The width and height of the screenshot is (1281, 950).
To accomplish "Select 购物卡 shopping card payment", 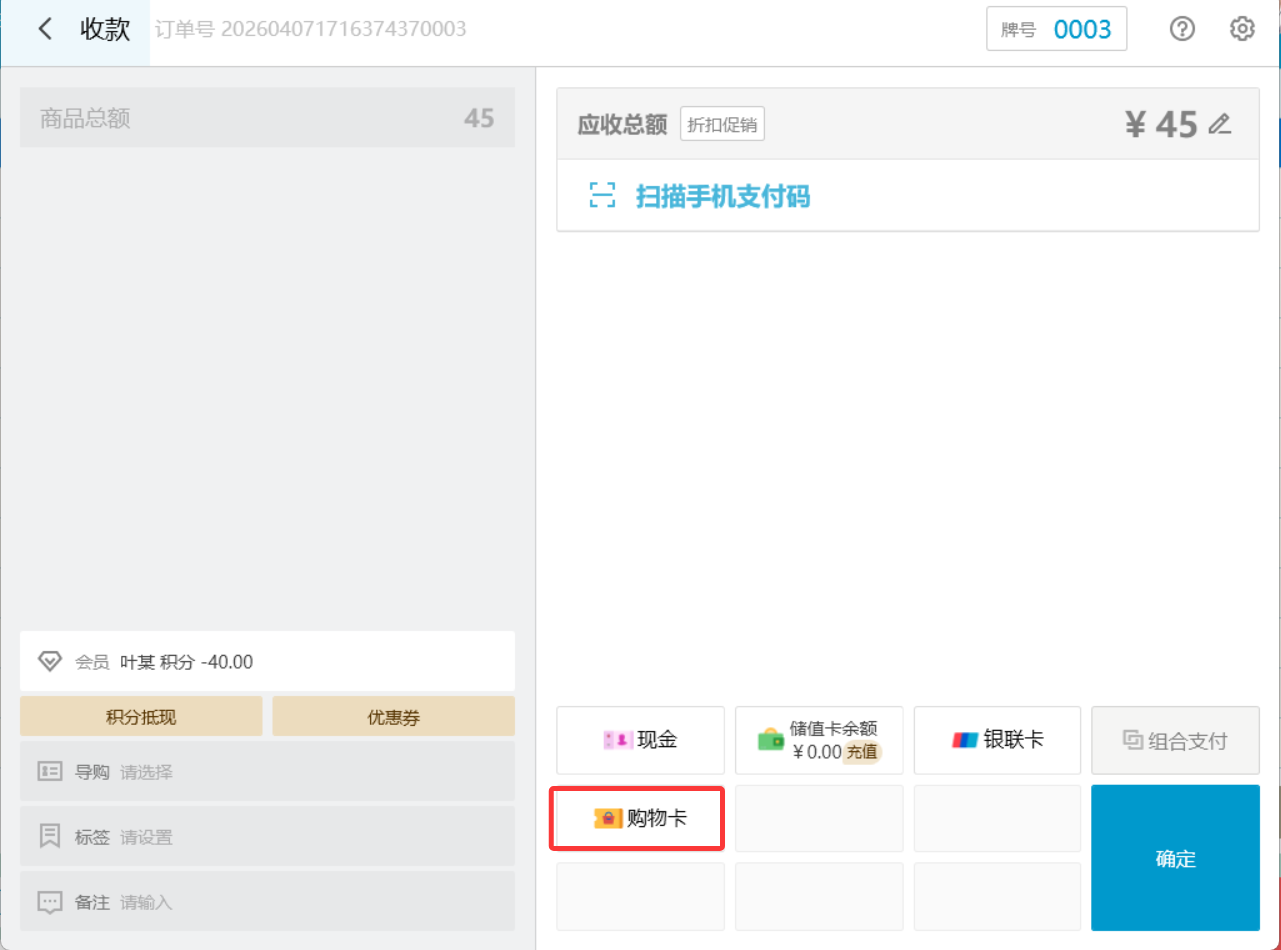I will coord(640,818).
